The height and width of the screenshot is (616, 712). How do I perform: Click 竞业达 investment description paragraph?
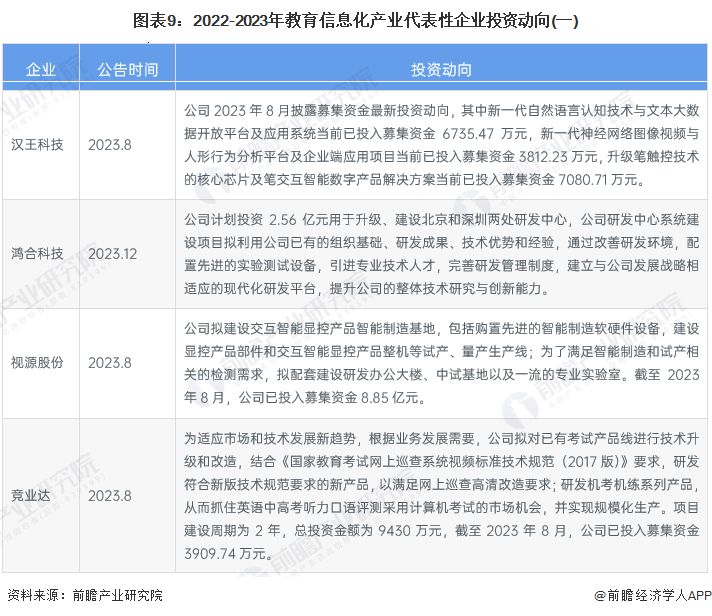coord(441,496)
